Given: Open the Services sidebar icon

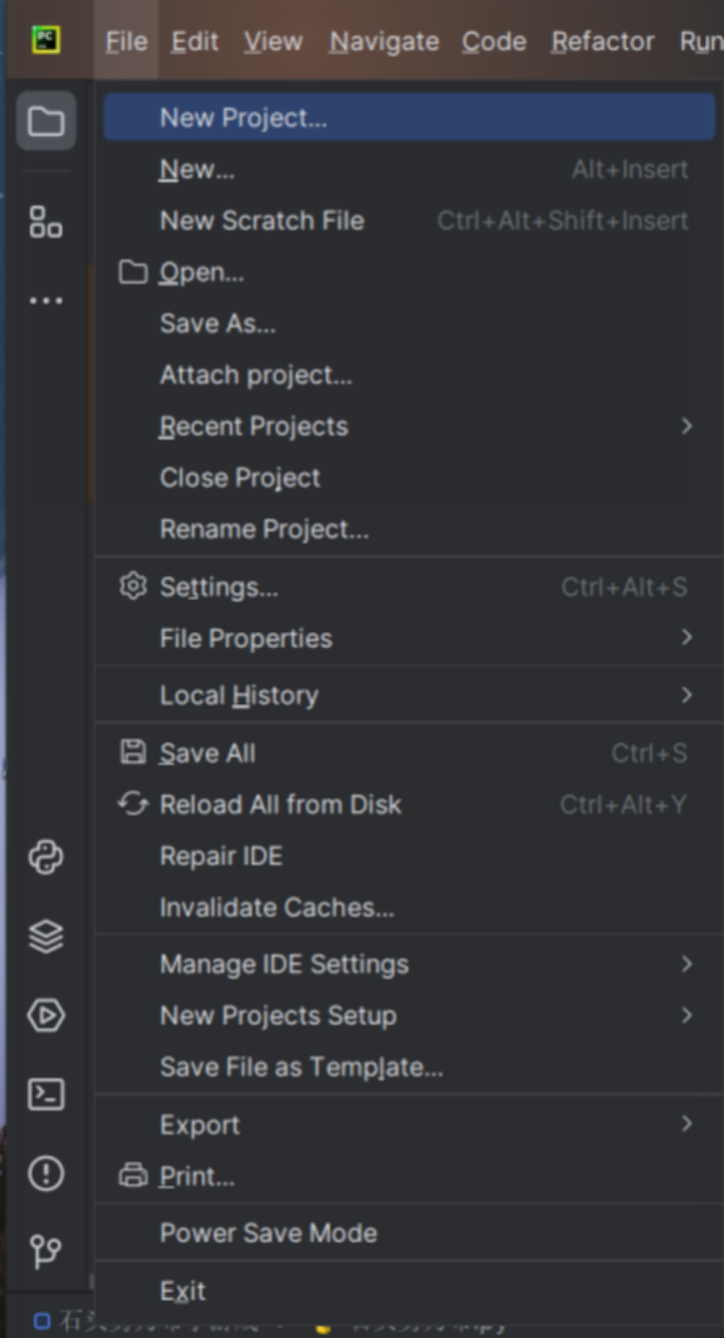Looking at the screenshot, I should (46, 1015).
